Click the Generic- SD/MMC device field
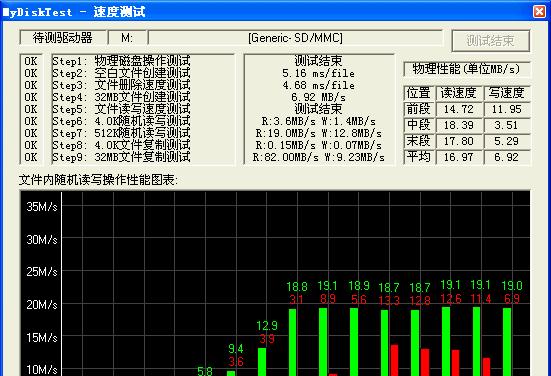The height and width of the screenshot is (376, 551). 295,38
